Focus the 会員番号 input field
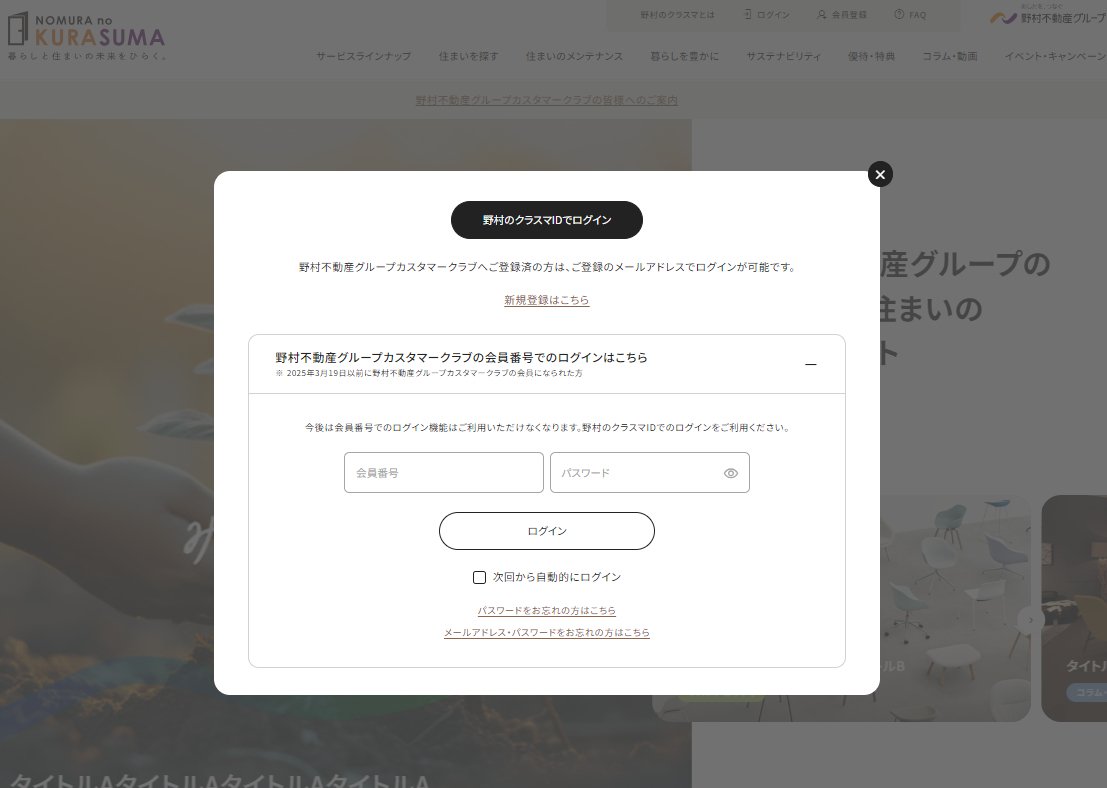 pyautogui.click(x=443, y=472)
